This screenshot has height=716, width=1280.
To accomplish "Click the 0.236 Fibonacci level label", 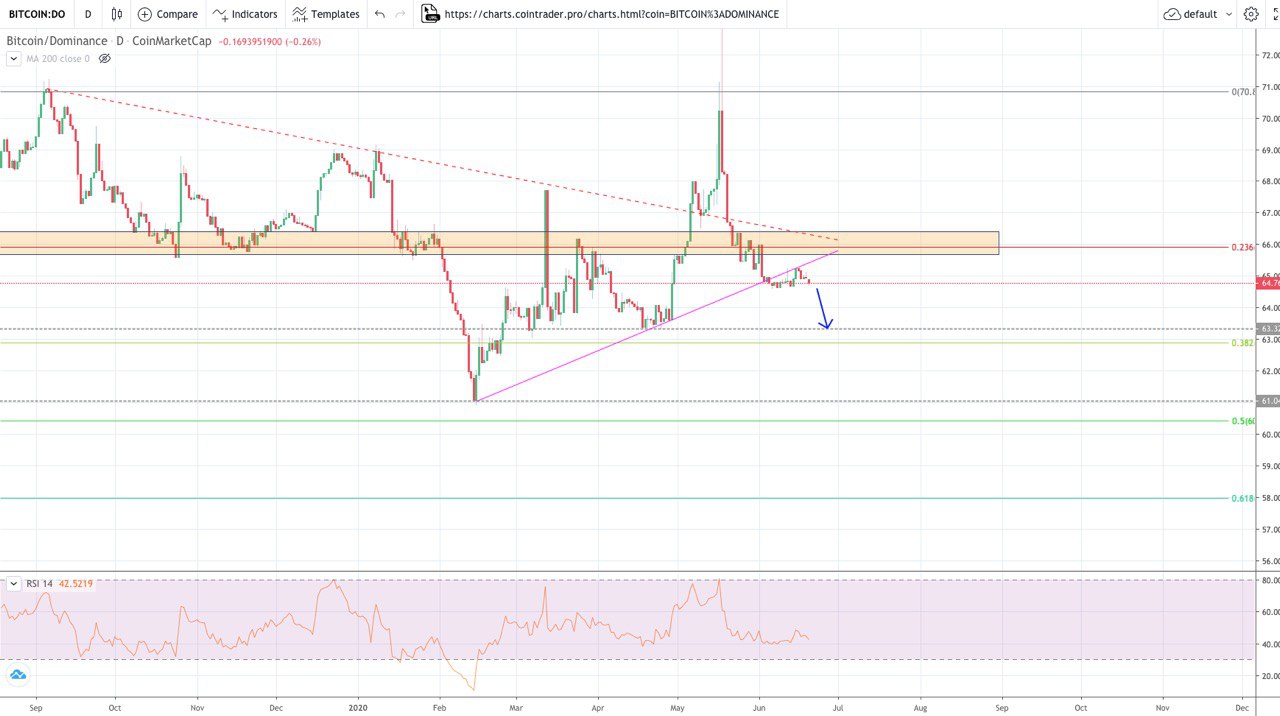I will pos(1243,247).
